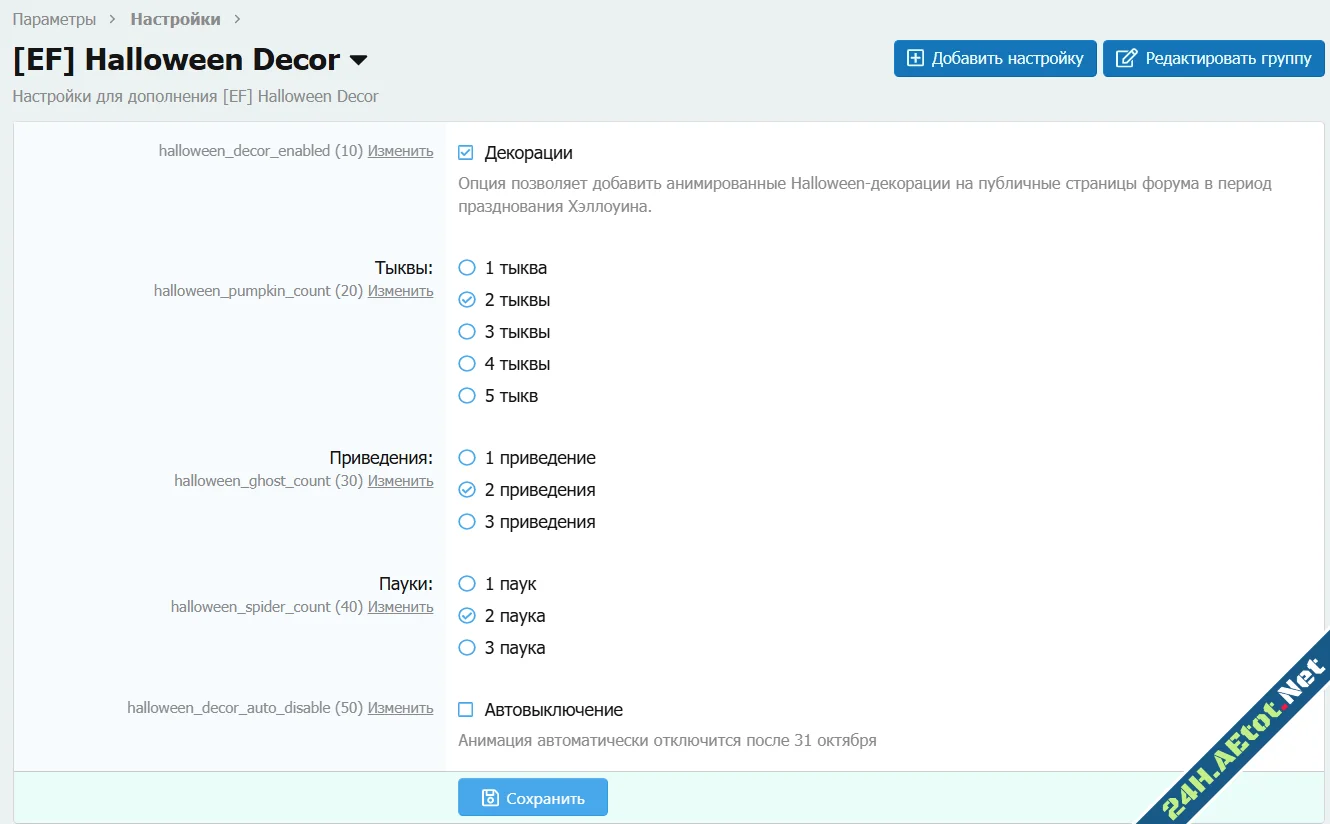Select the 1 тыква radio option

(x=467, y=268)
